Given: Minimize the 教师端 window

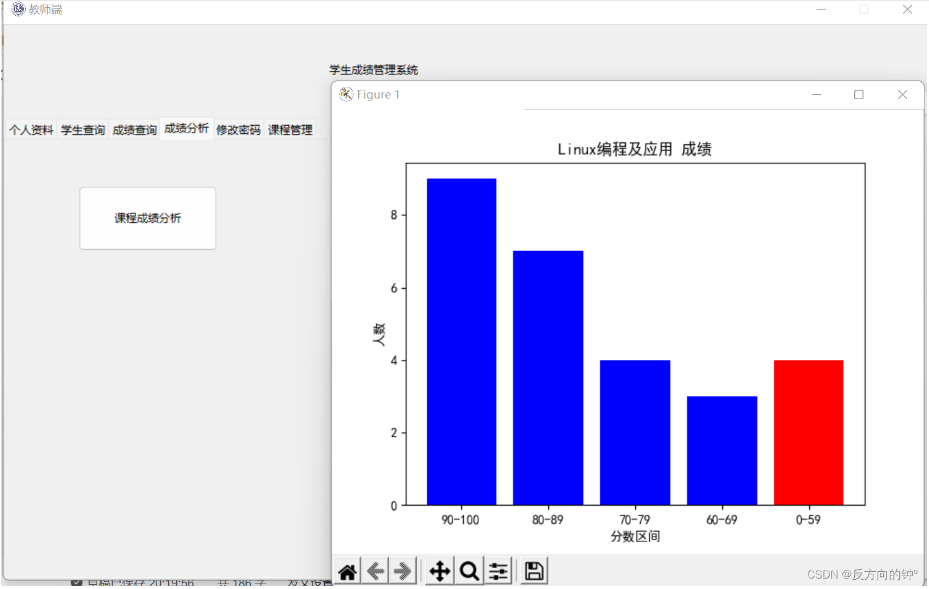Looking at the screenshot, I should (821, 9).
